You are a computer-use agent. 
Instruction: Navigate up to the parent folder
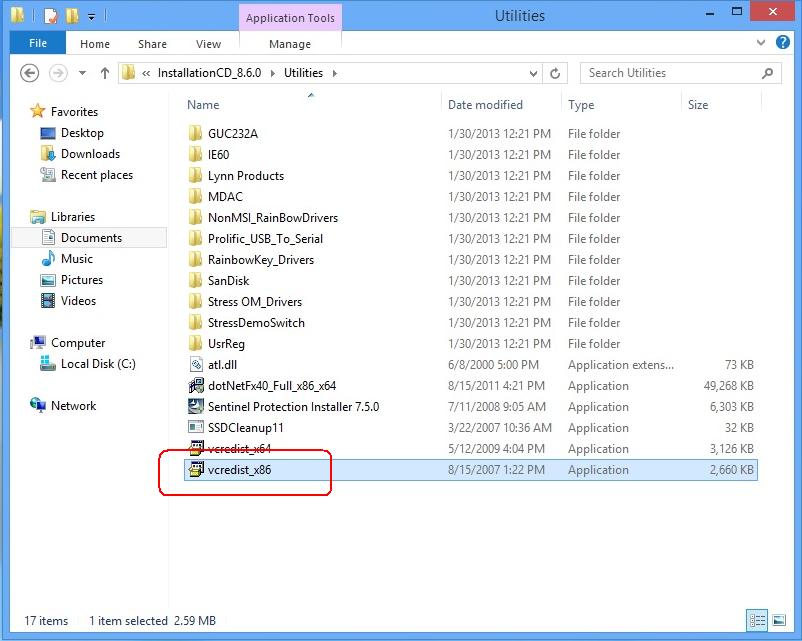(x=105, y=73)
